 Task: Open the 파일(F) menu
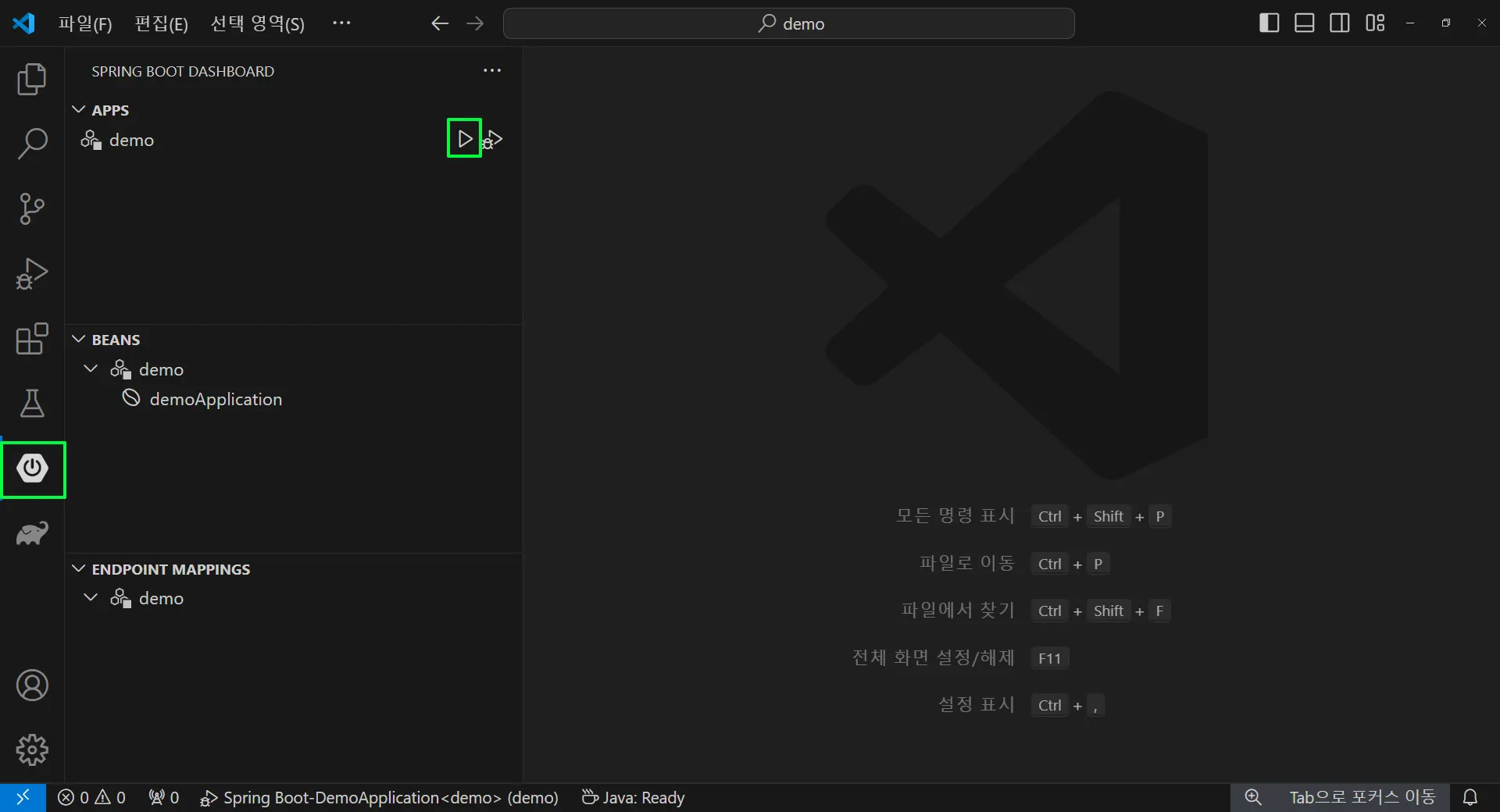click(x=85, y=23)
